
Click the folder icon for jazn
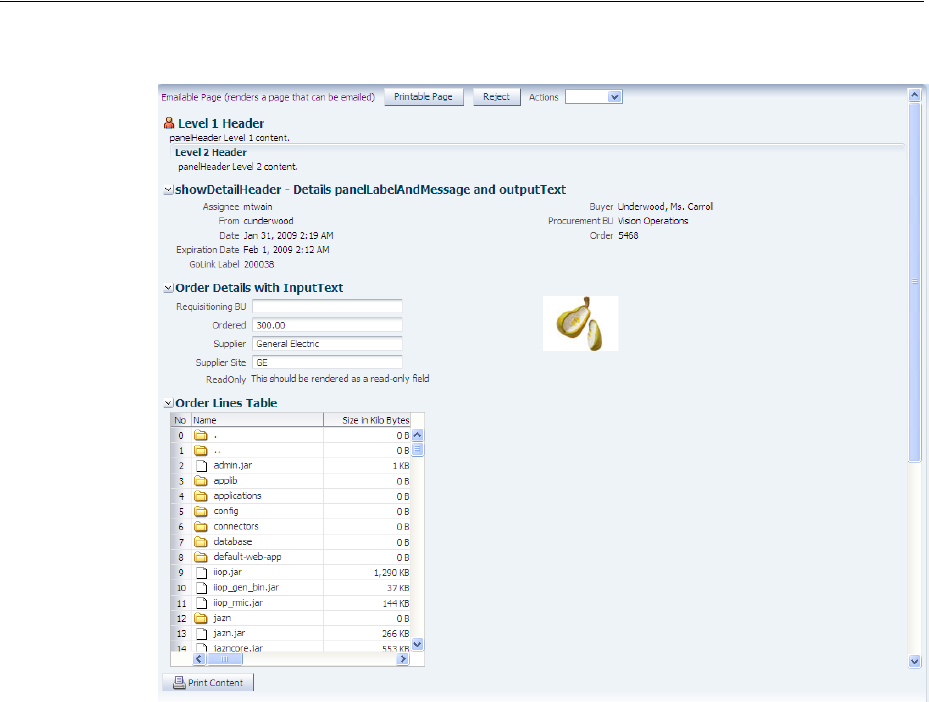(201, 618)
